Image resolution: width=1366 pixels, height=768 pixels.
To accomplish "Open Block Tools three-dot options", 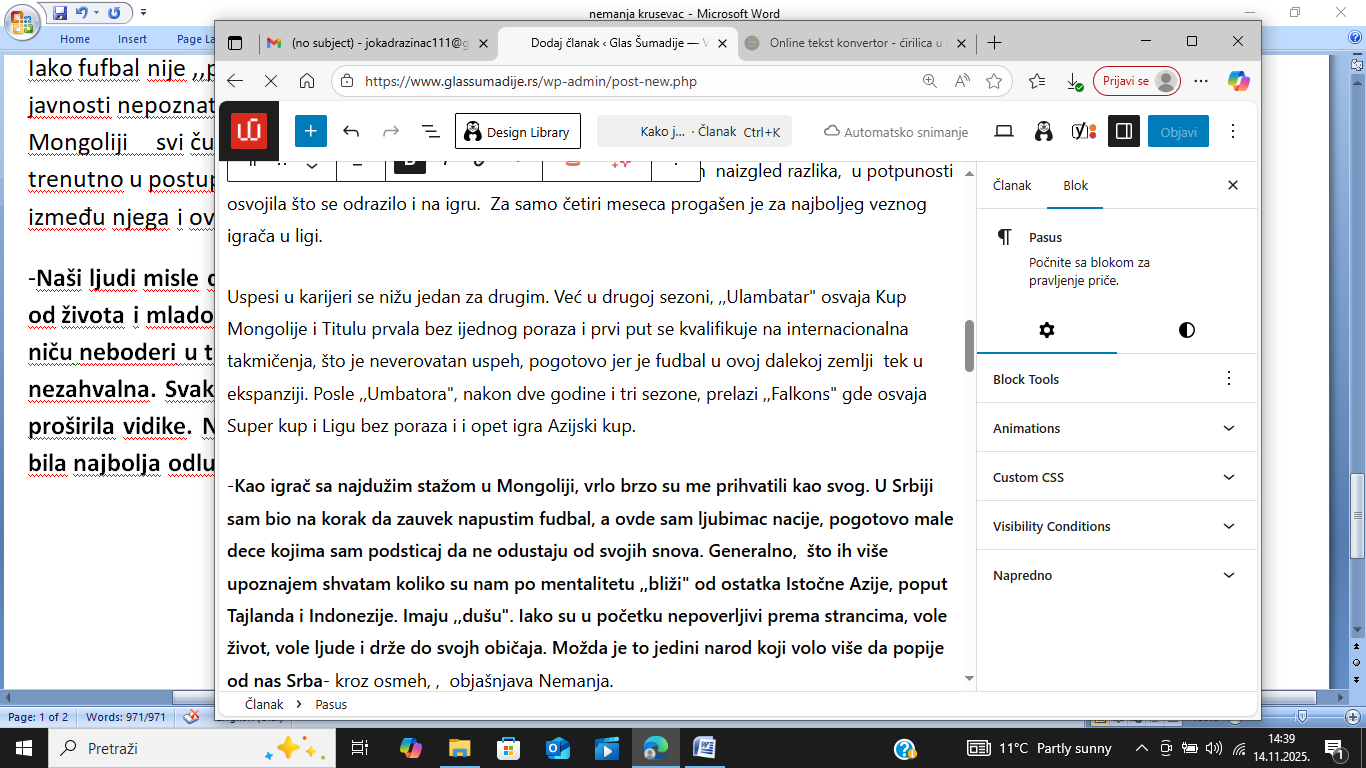I will pyautogui.click(x=1229, y=379).
